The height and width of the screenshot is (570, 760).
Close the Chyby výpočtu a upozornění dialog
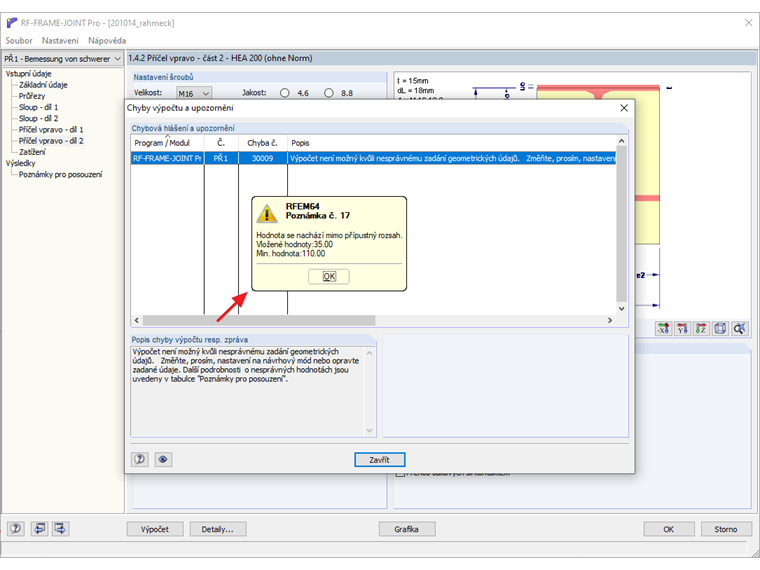pos(624,108)
